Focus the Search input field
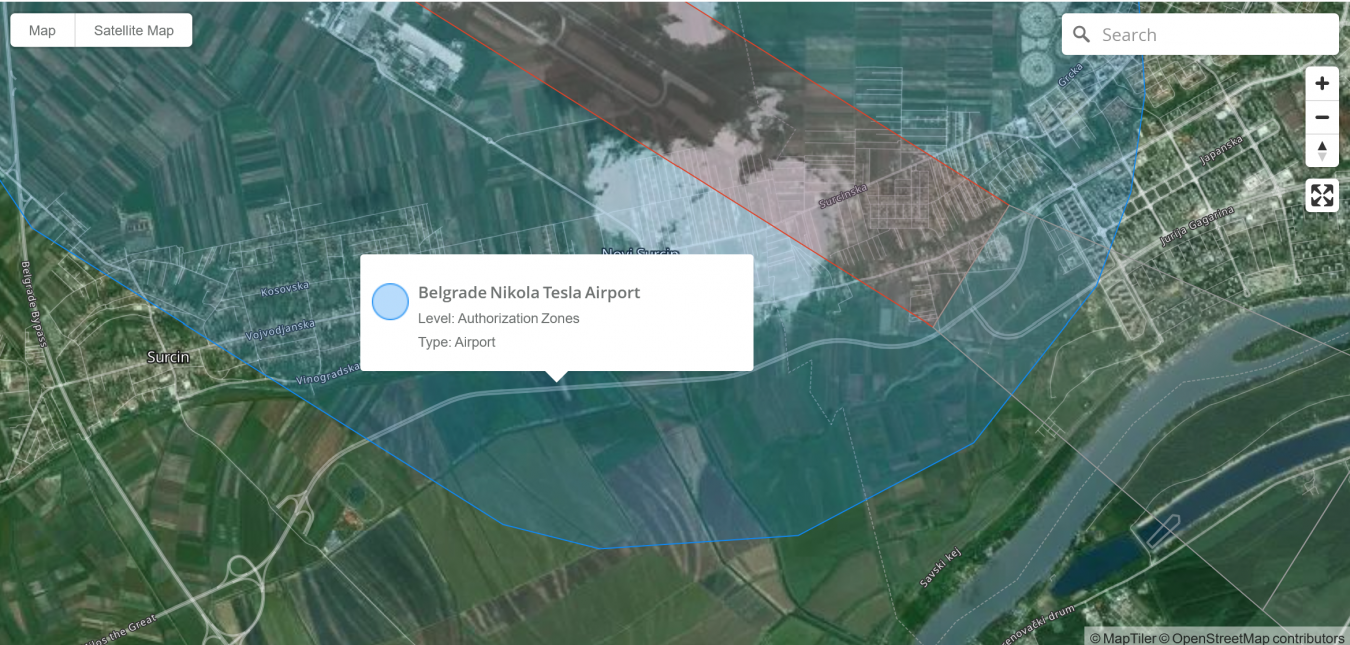Viewport: 1350px width, 645px height. pos(1210,35)
